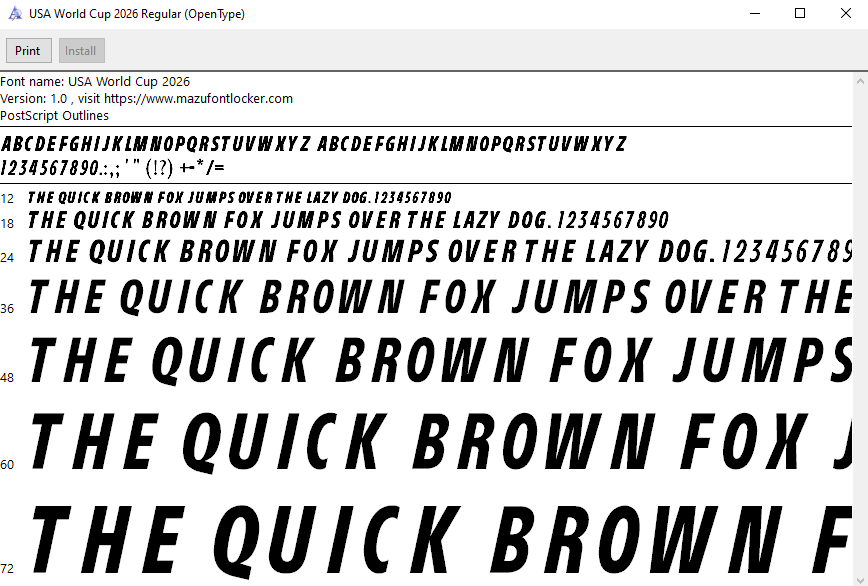
Task: Click the grayed-out Install button
Action: click(81, 51)
